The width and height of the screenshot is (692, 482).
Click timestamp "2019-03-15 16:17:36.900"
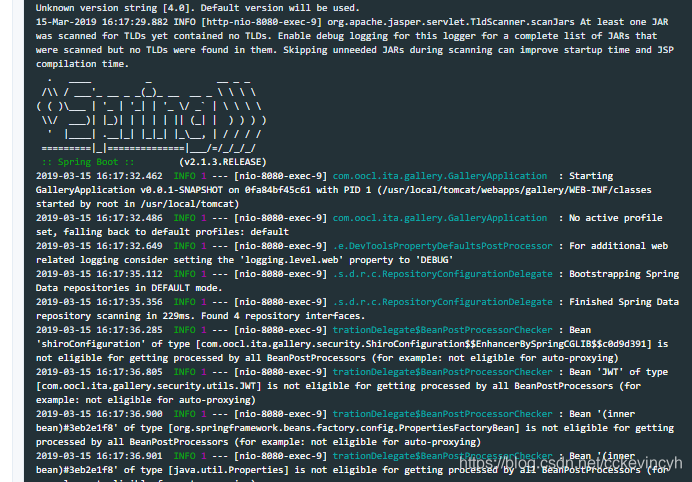[99, 414]
